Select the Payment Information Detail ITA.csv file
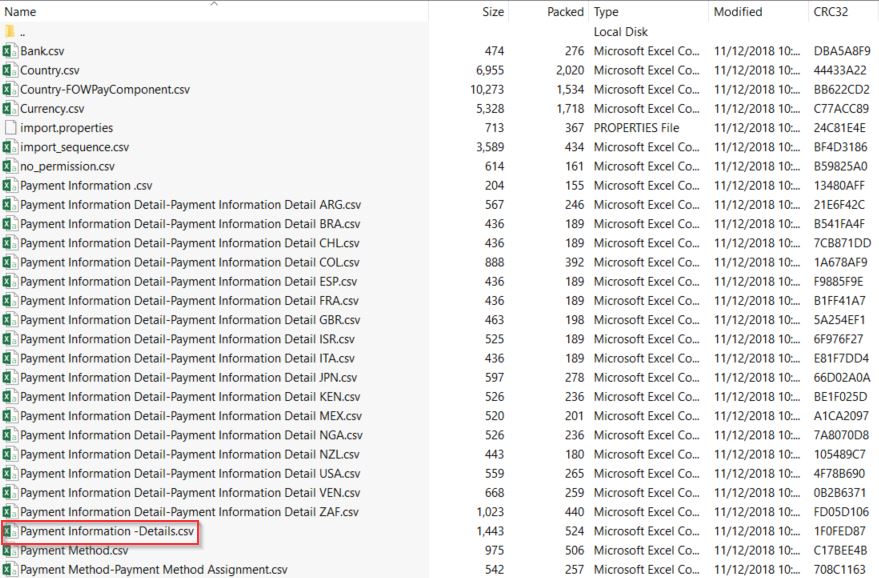 pyautogui.click(x=187, y=358)
